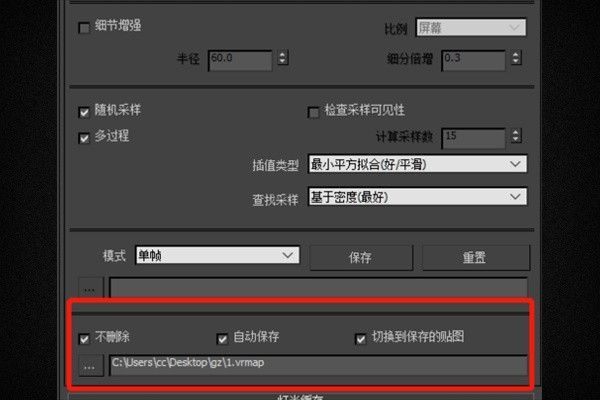Click the auto-save path field with 1.vrmap
This screenshot has width=600, height=400.
pyautogui.click(x=318, y=366)
